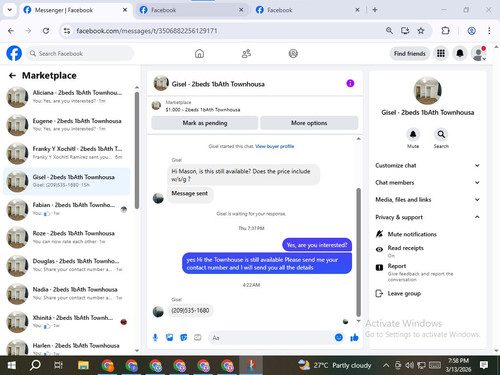Open the Windows Start menu

pos(12,365)
